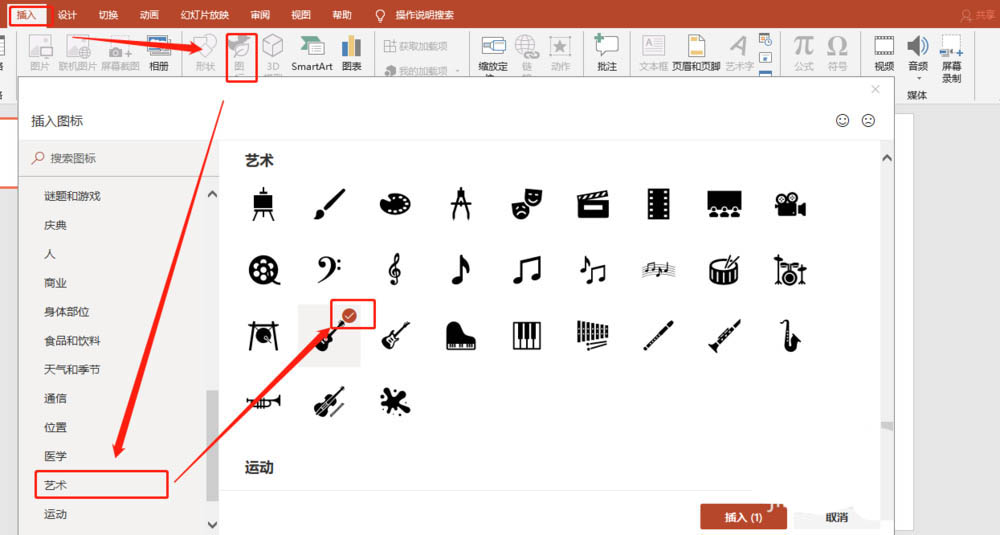
Task: Choose the electric guitar icon
Action: (395, 335)
